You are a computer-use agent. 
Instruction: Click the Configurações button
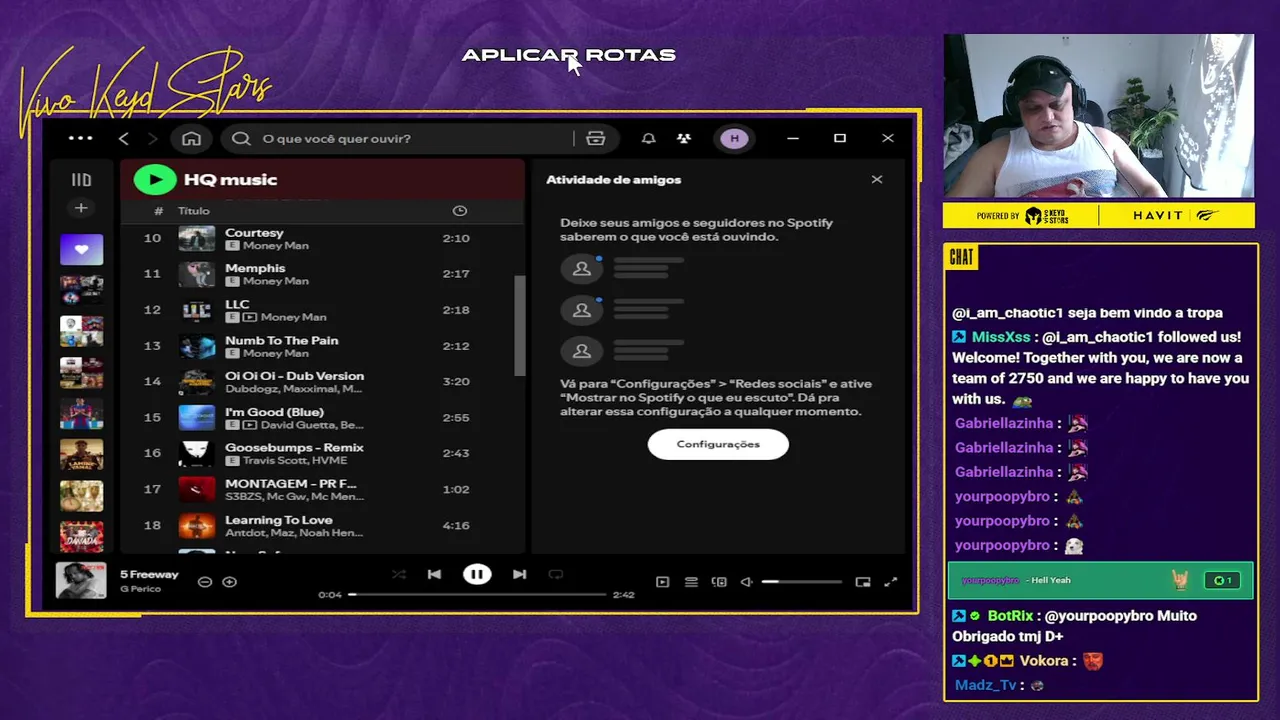tap(718, 444)
